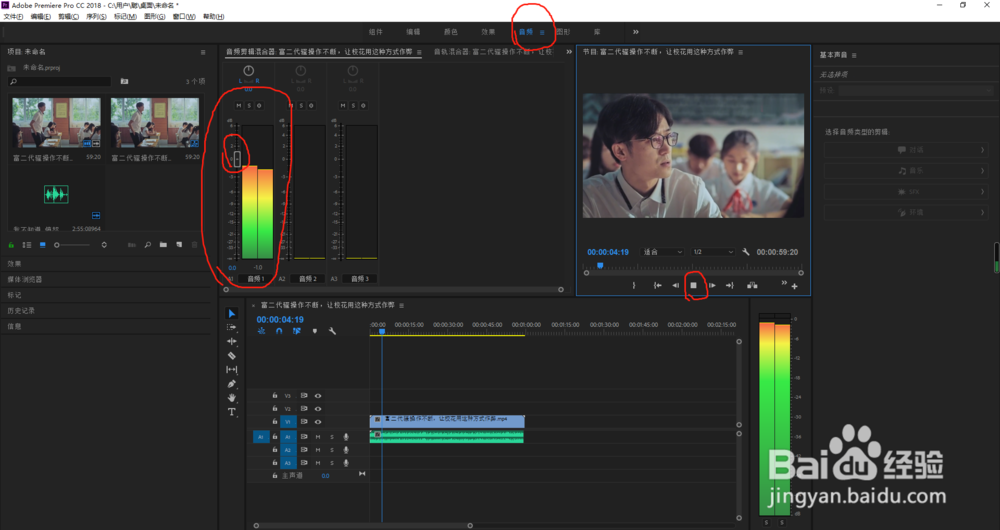Select the Pen tool
Screen dimensions: 1000x530
(x=232, y=383)
